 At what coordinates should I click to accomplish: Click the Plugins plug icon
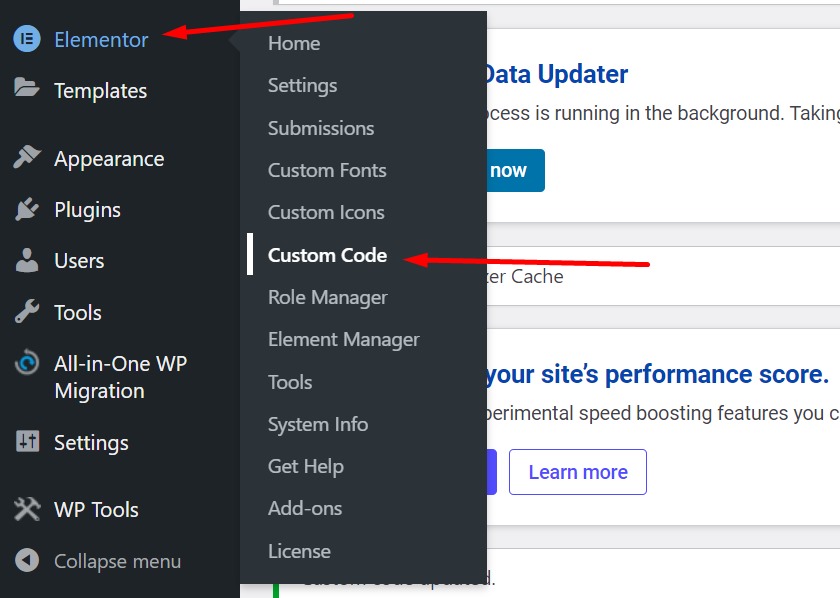[x=27, y=209]
